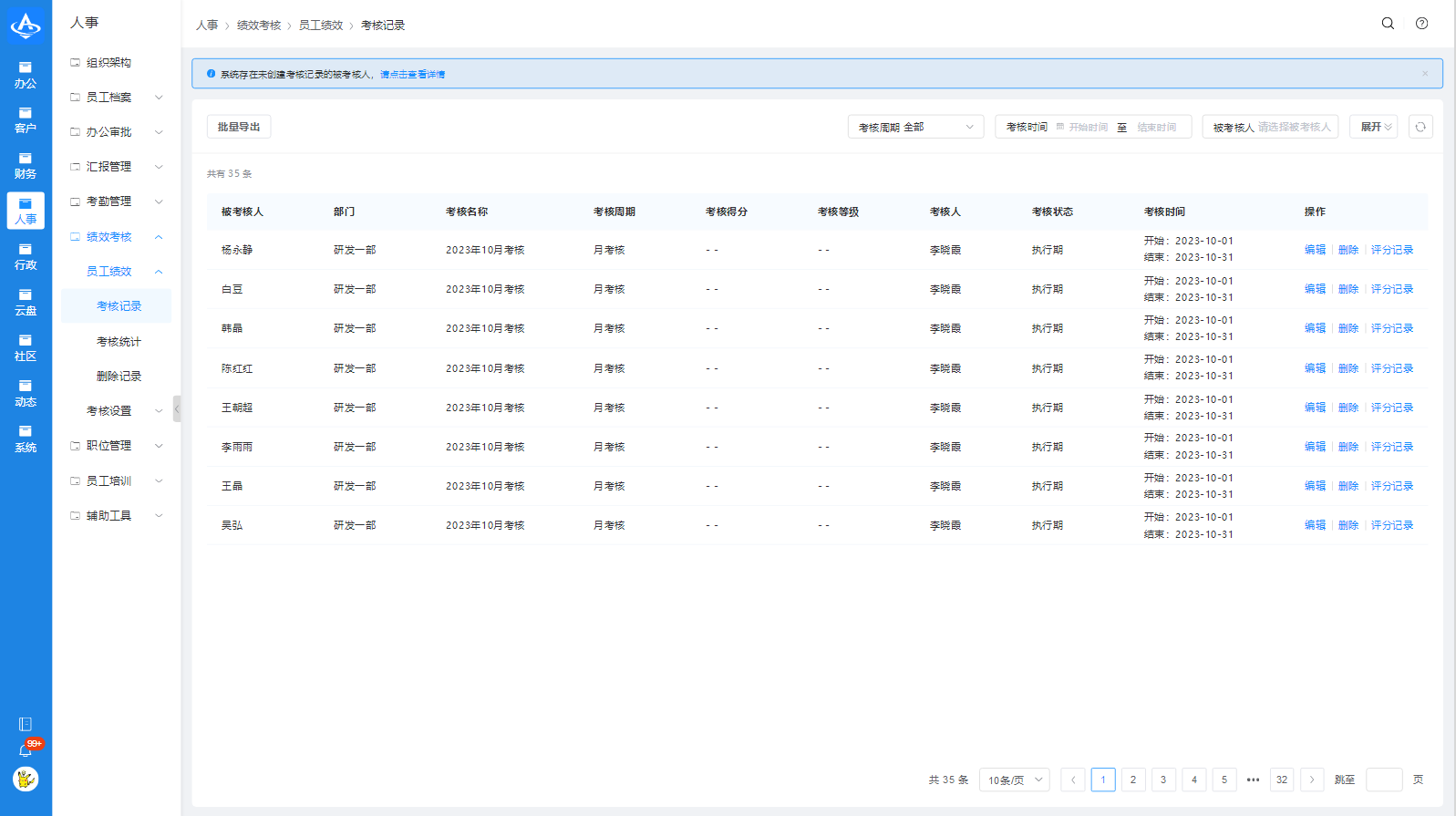The height and width of the screenshot is (816, 1456).
Task: Select 删除记录 menu item
Action: tap(118, 377)
